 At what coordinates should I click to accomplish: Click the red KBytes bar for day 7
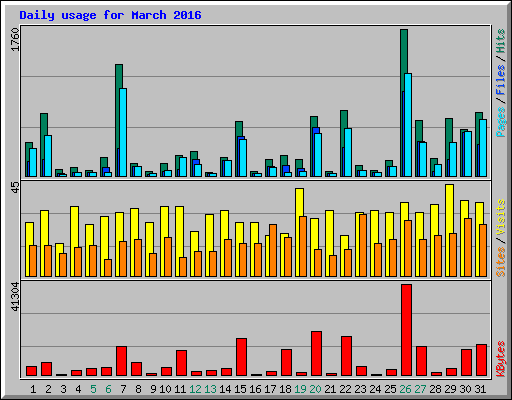pos(121,361)
